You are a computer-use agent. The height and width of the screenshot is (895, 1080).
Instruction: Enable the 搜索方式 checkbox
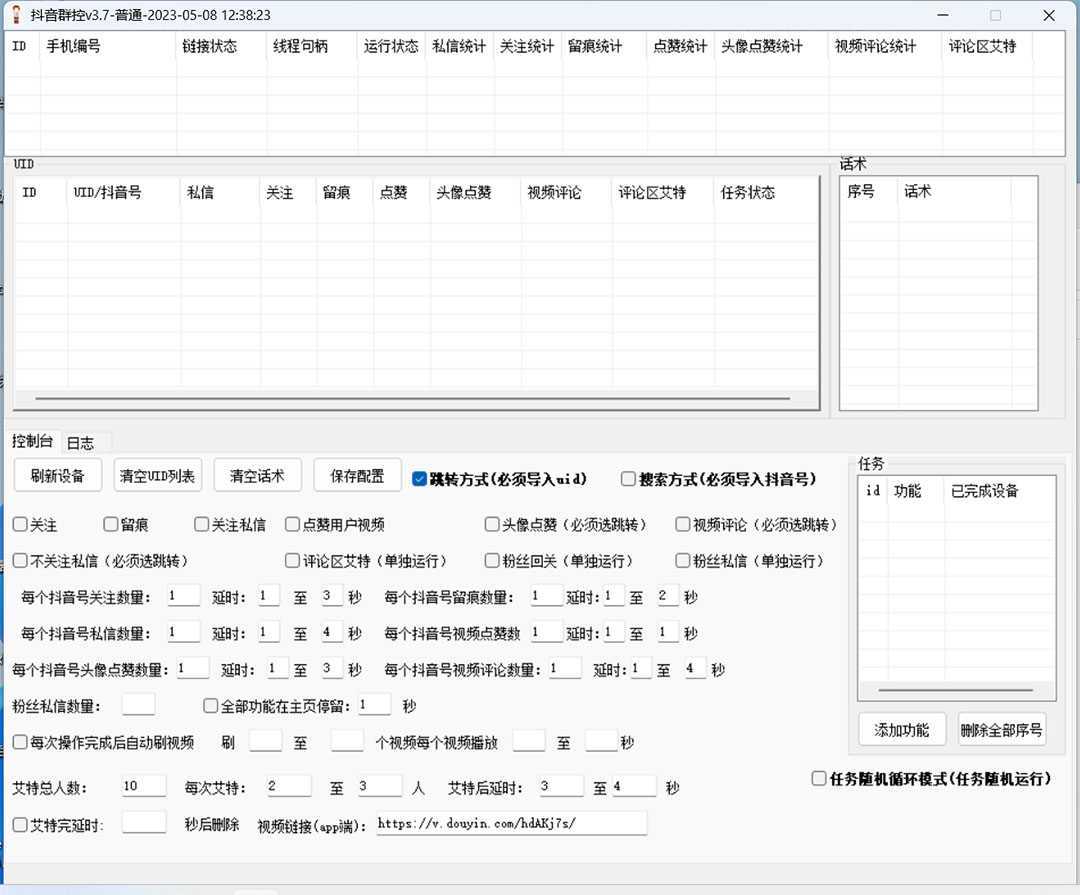[x=628, y=479]
